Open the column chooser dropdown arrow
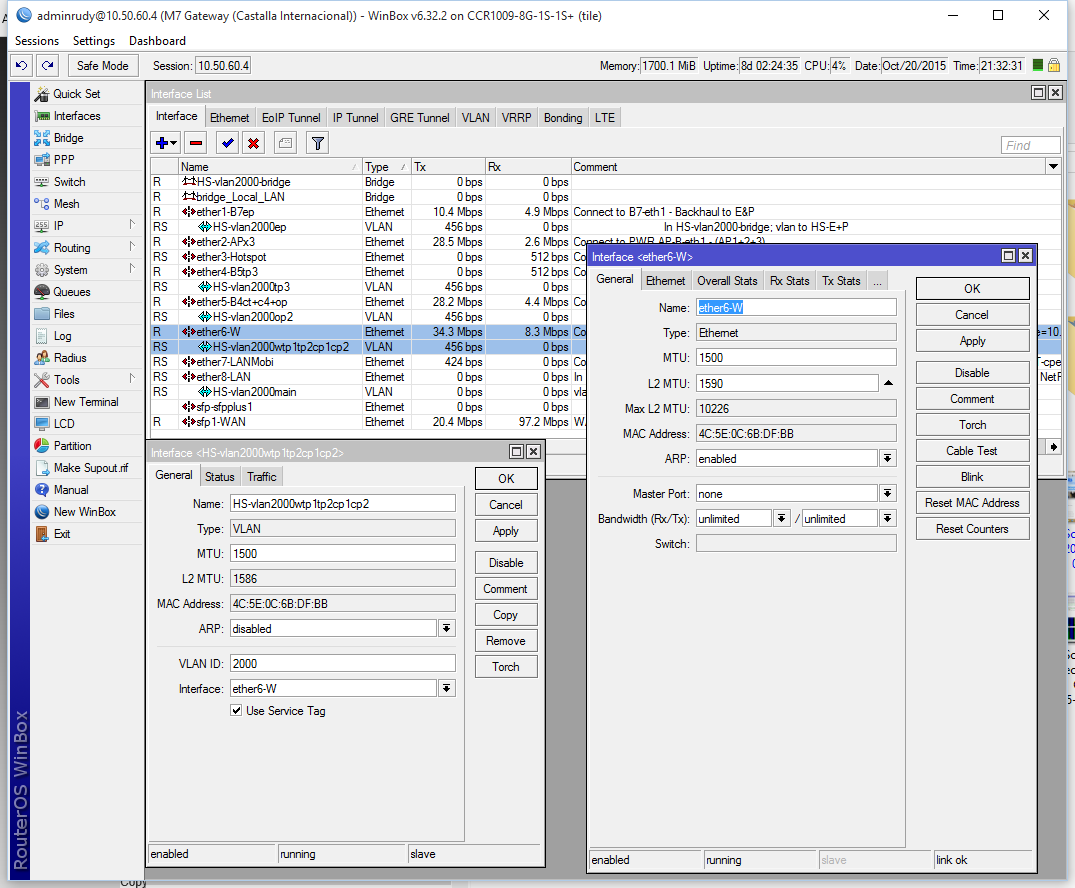The image size is (1075, 888). [1054, 167]
